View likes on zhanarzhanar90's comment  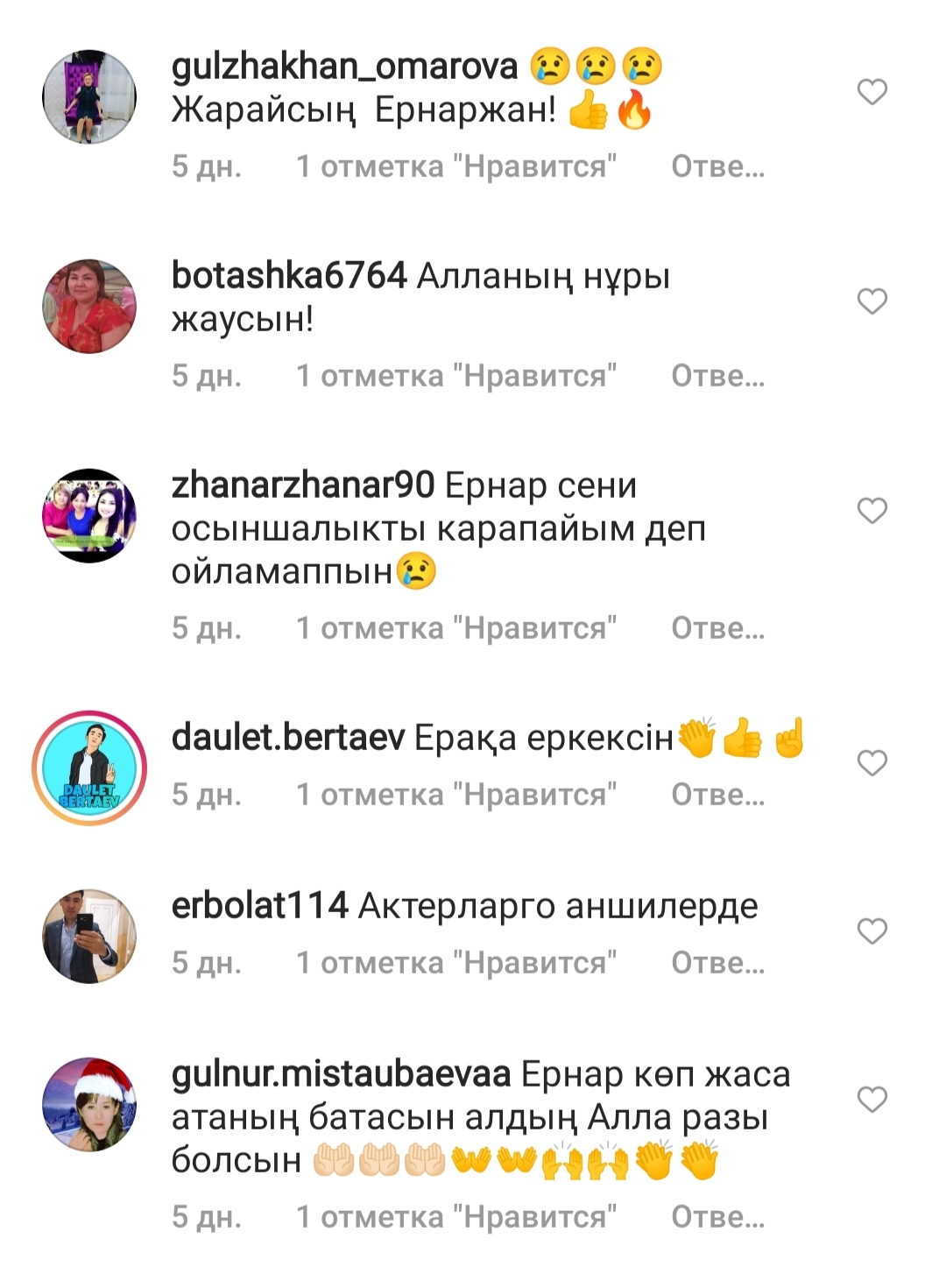456,627
